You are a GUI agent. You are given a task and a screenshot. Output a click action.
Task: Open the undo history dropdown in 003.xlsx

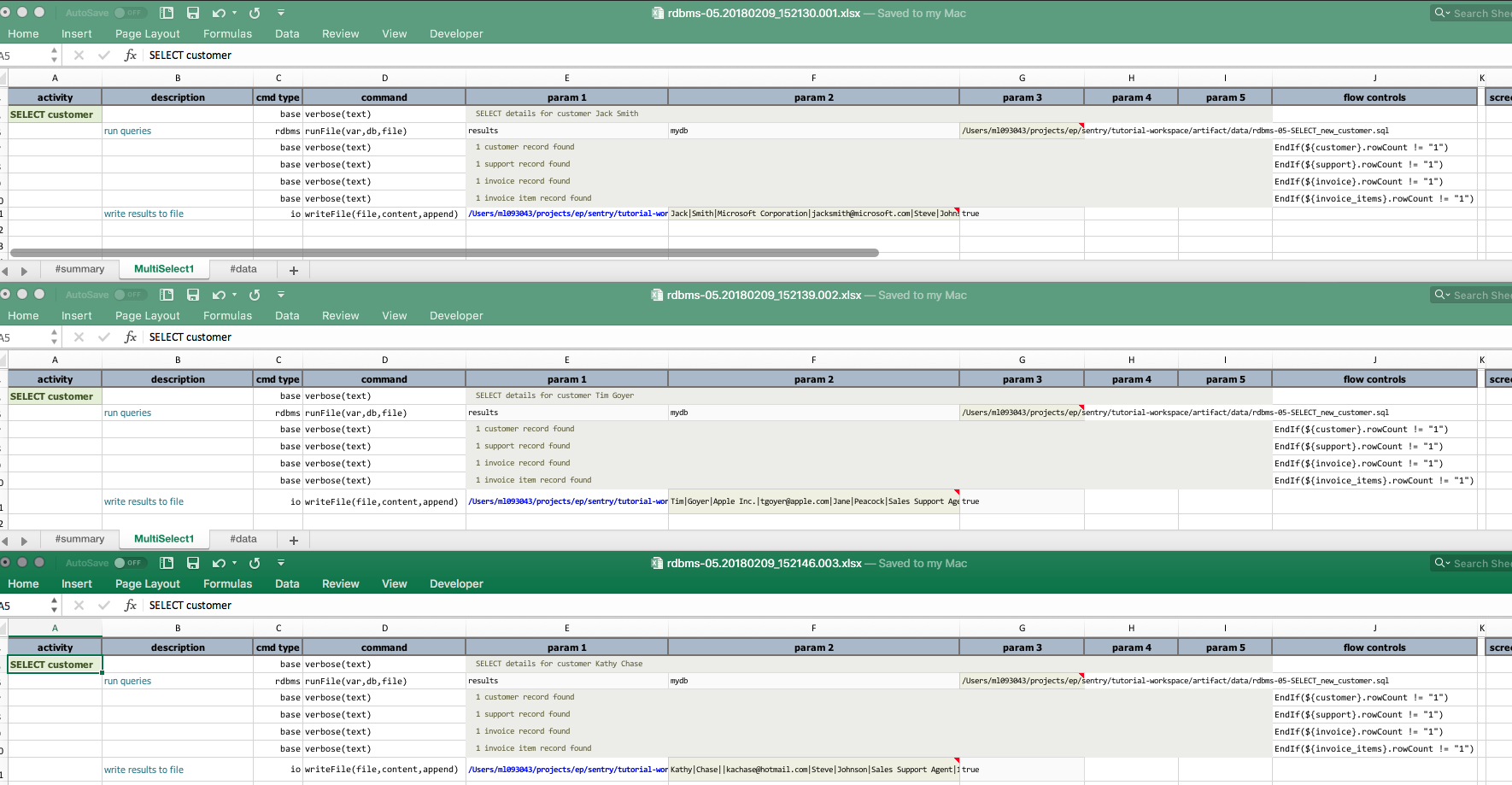click(x=234, y=563)
